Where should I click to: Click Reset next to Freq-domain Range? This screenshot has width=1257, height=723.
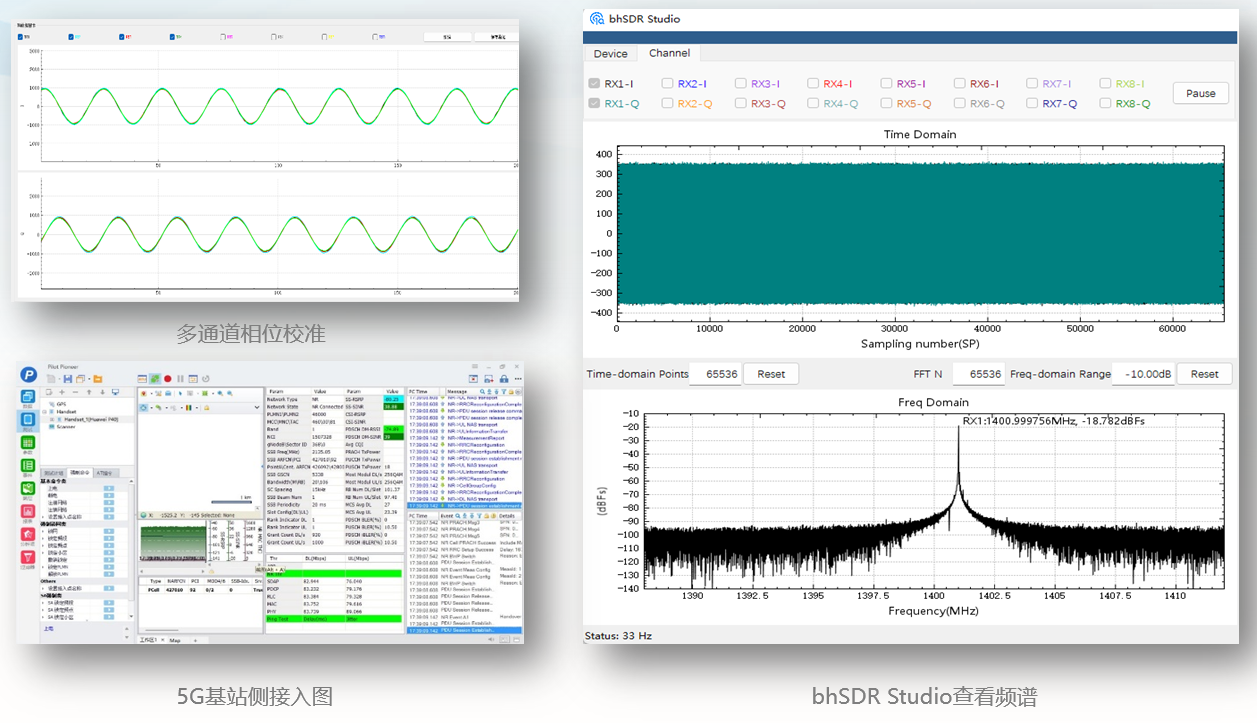[1204, 374]
